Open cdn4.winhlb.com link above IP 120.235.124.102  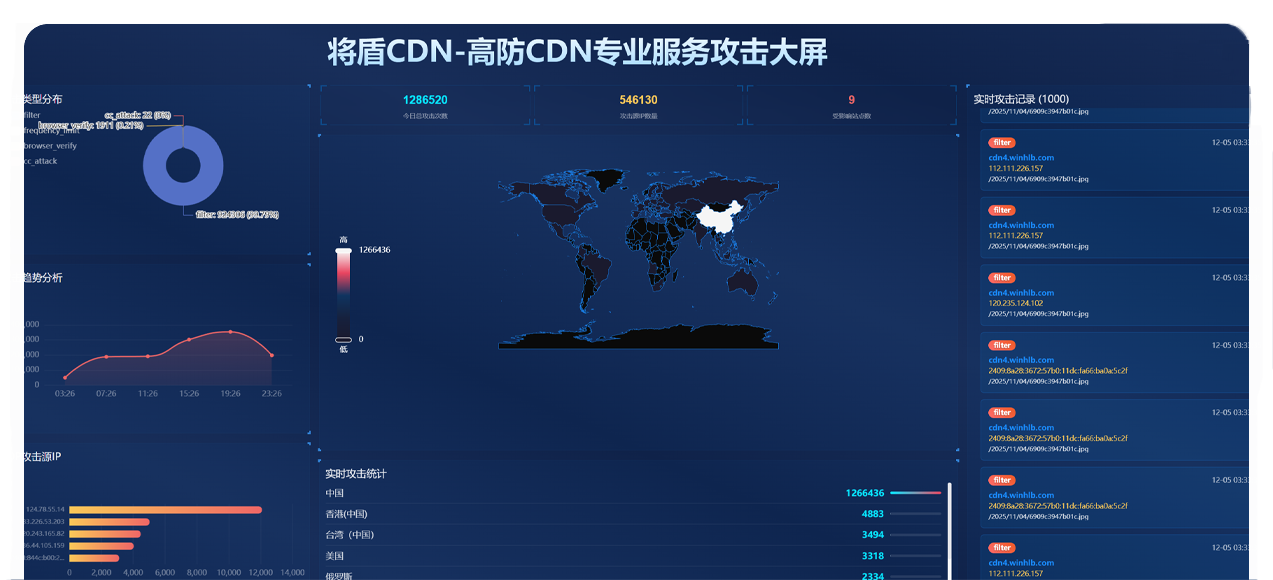(1021, 293)
